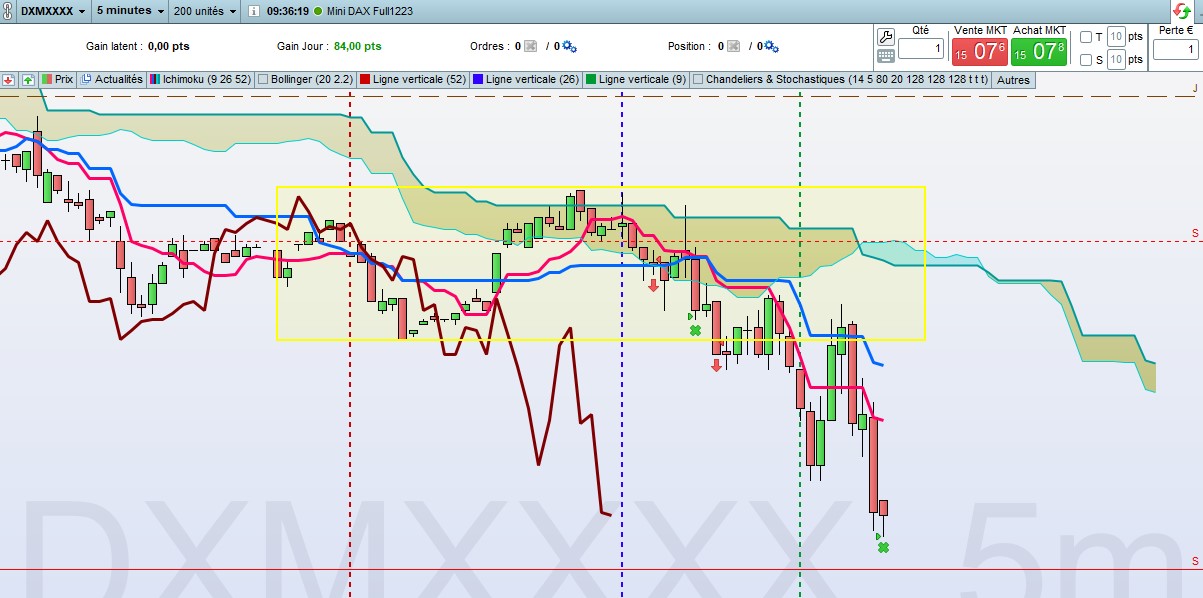The width and height of the screenshot is (1203, 598).
Task: Click the T points input field
Action: (x=1116, y=36)
